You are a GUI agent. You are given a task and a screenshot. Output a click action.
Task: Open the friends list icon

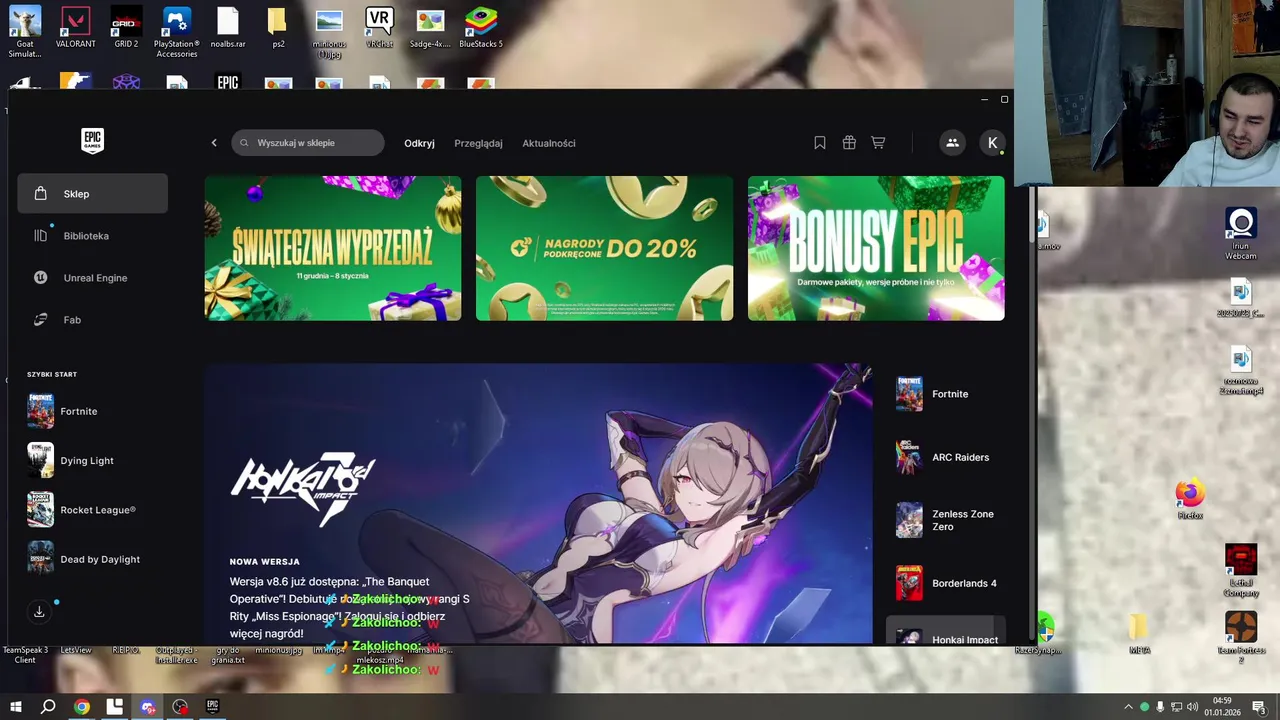pos(952,143)
